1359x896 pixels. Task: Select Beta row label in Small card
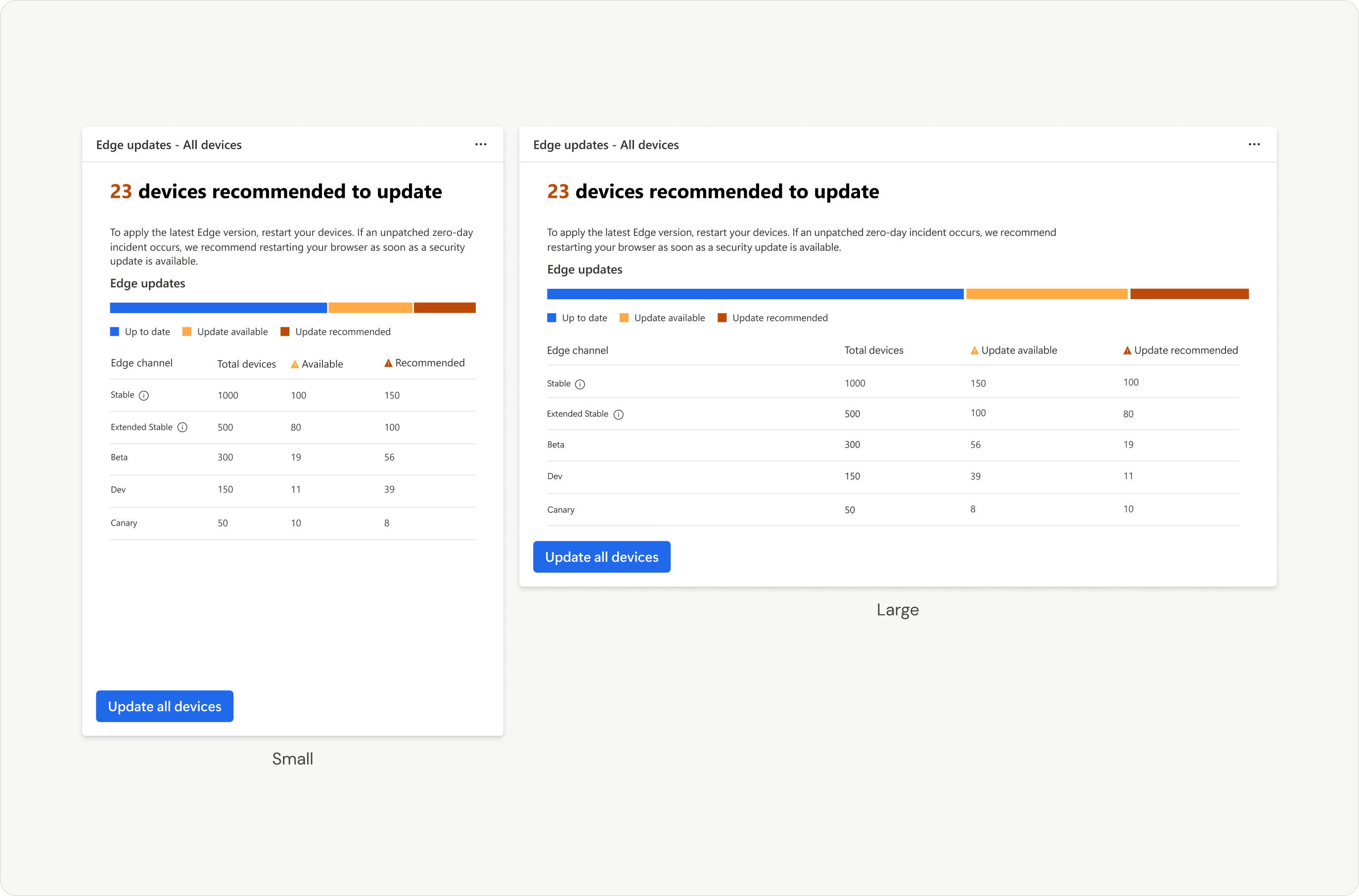pyautogui.click(x=119, y=457)
